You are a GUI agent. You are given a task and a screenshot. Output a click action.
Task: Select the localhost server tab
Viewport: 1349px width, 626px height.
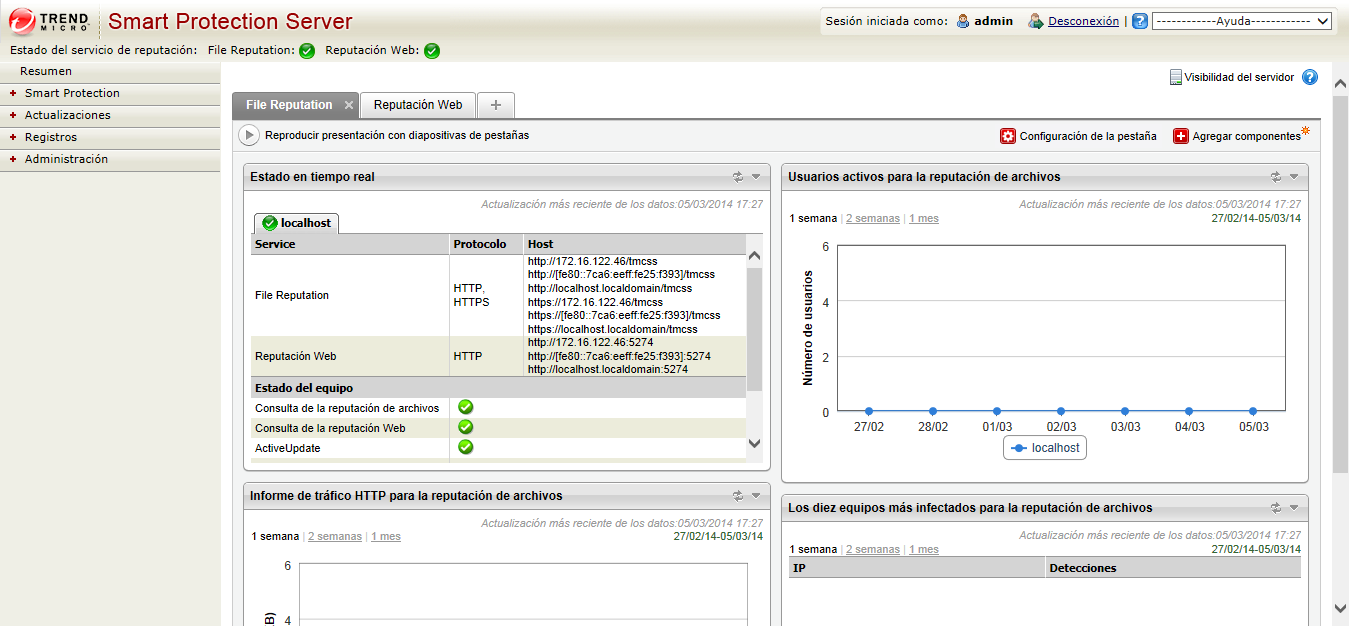pyautogui.click(x=297, y=223)
